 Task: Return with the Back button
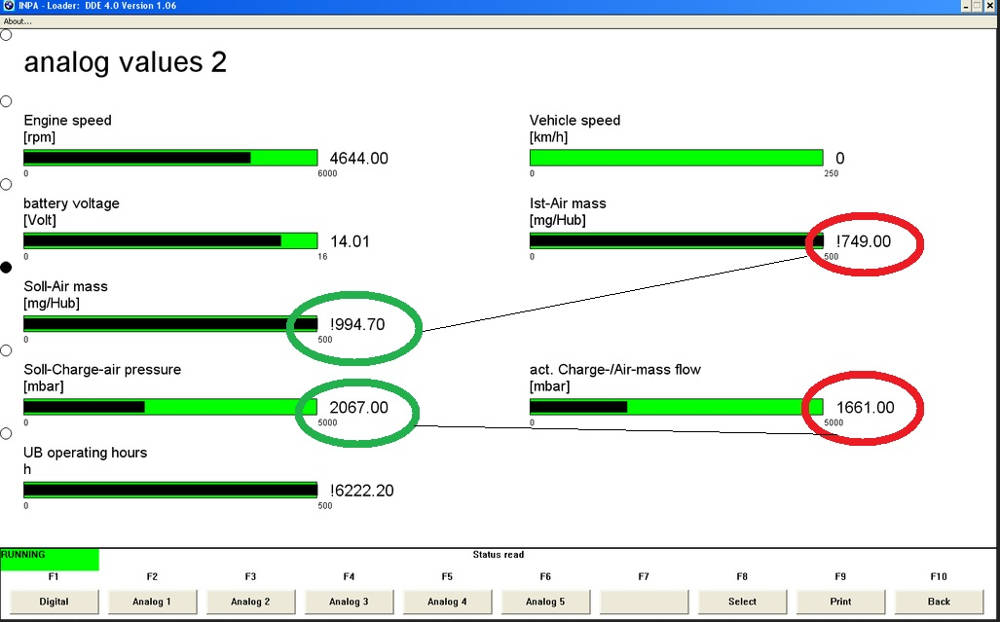939,601
